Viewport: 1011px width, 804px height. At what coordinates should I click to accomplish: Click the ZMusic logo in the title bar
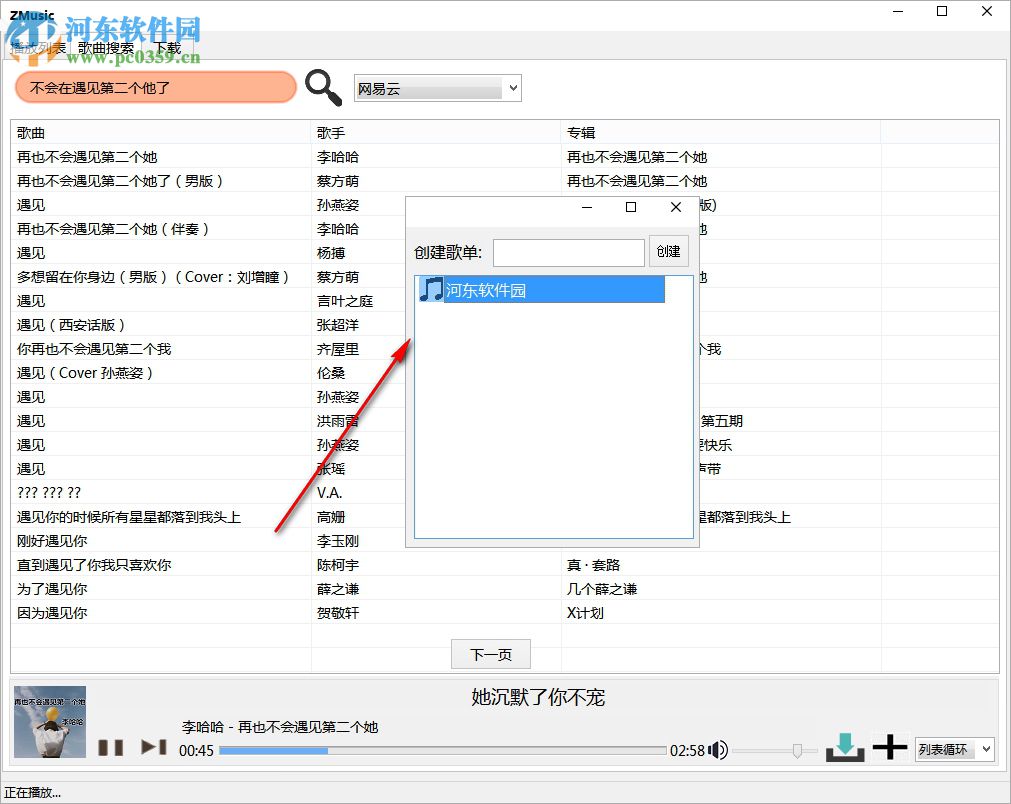pyautogui.click(x=30, y=15)
